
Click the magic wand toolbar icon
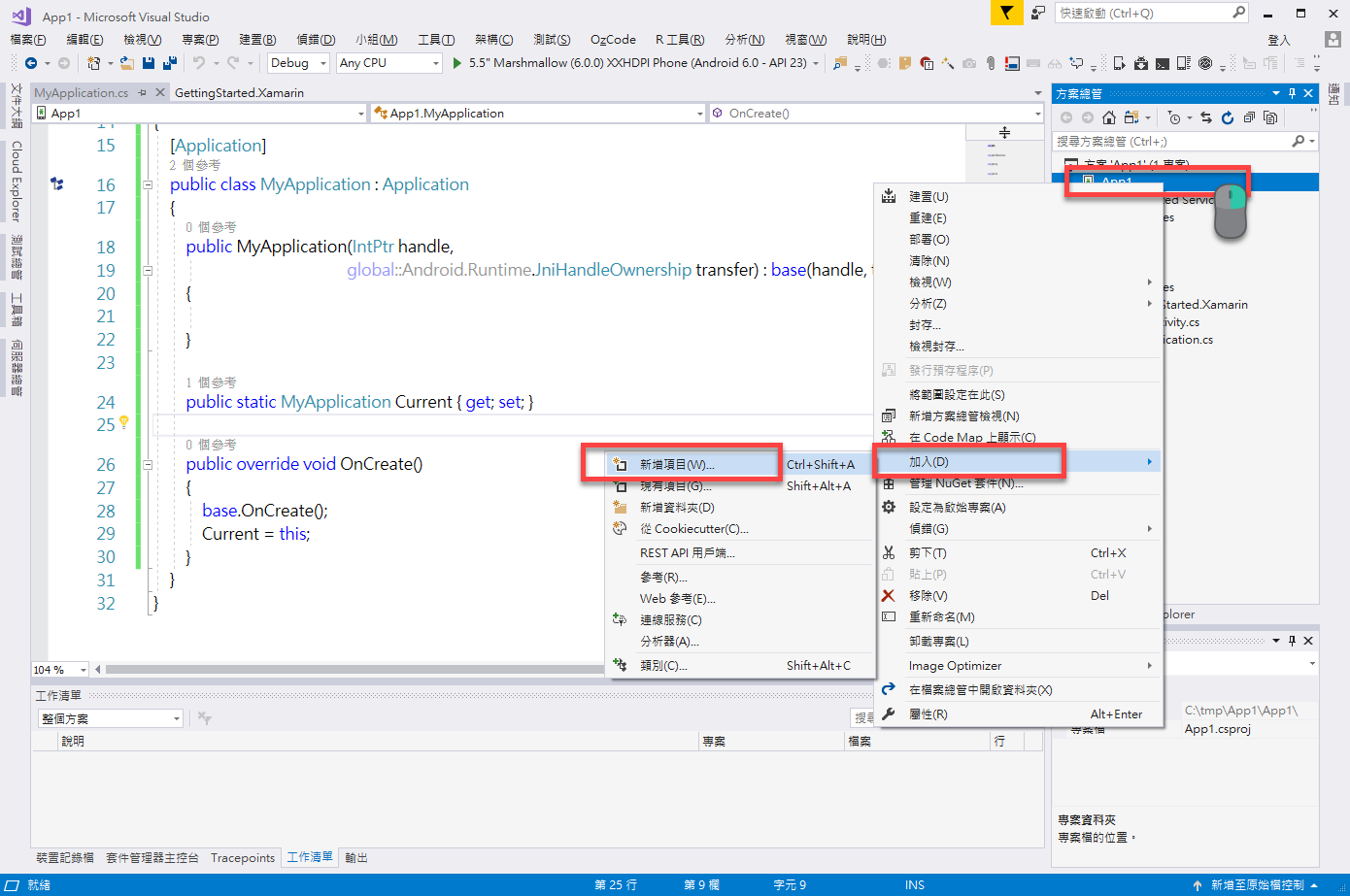(948, 63)
